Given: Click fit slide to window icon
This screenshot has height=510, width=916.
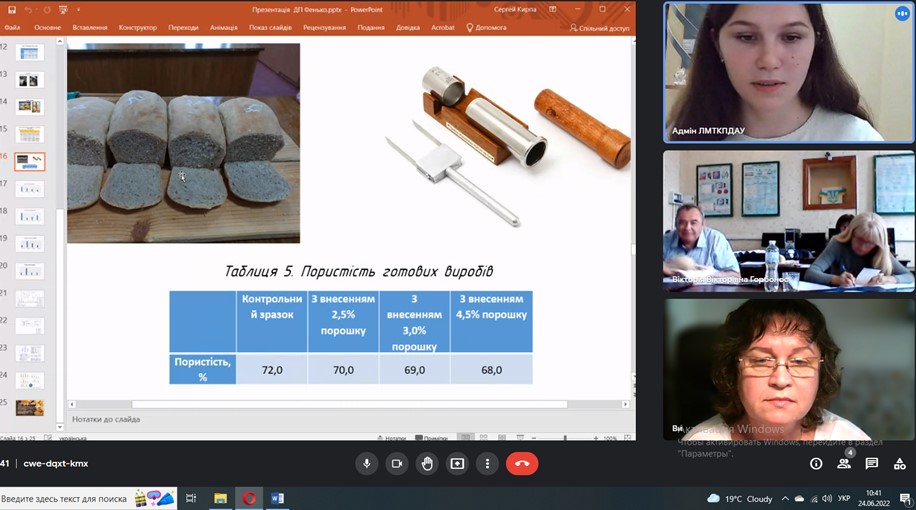Looking at the screenshot, I should pos(627,438).
